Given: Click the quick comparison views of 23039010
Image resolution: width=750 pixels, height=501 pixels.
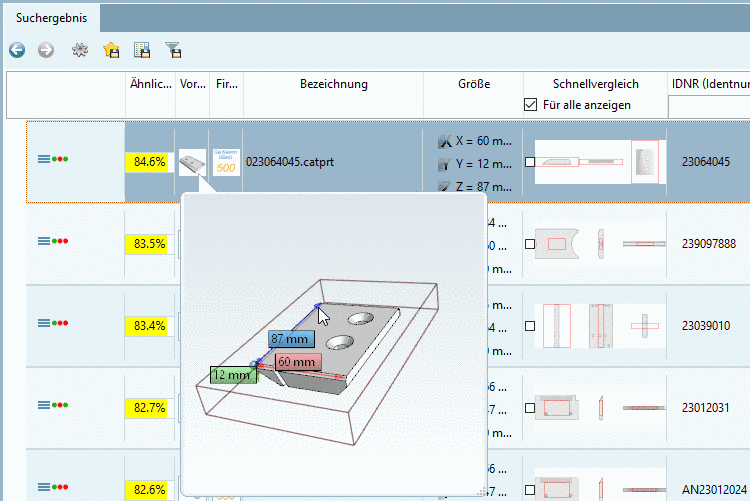Looking at the screenshot, I should (600, 326).
